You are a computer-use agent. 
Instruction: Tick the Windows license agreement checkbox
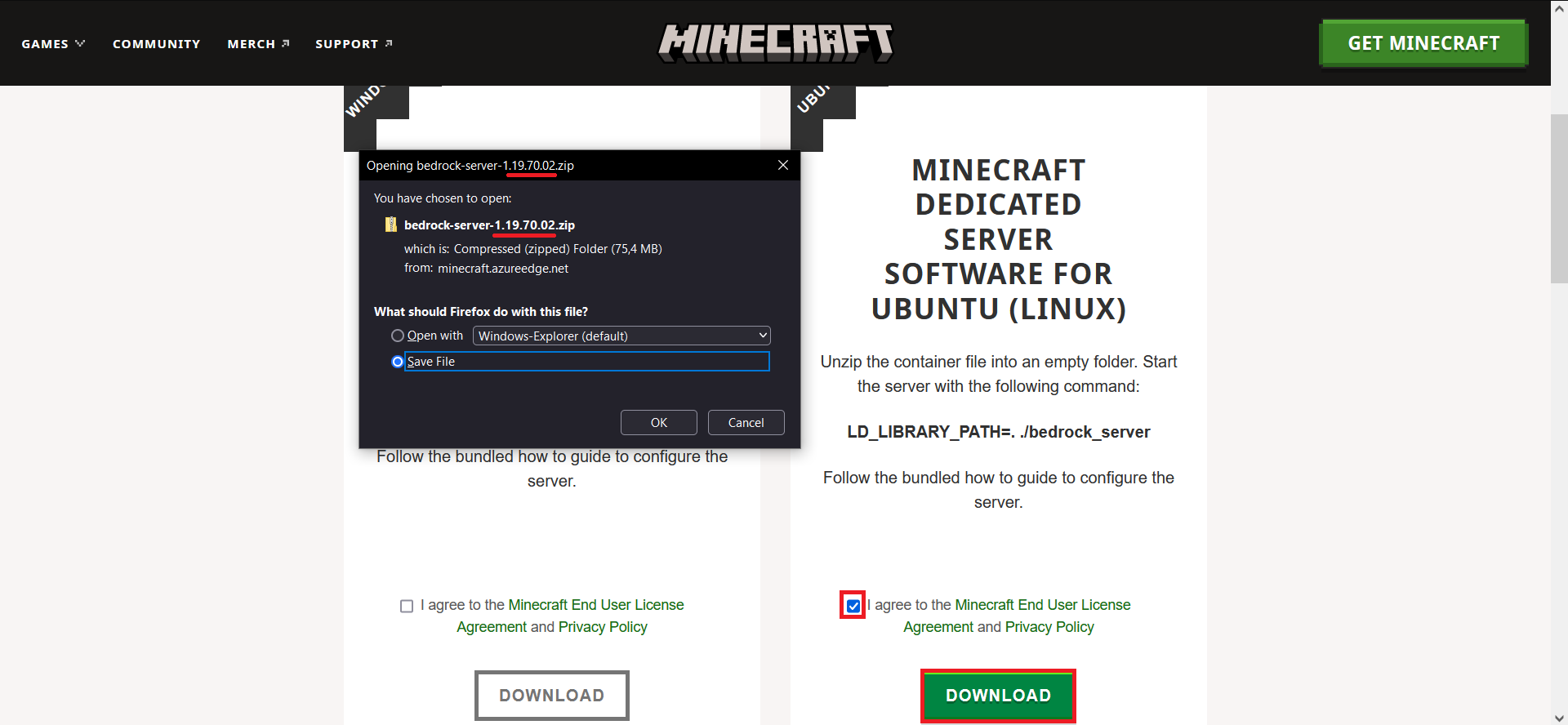(407, 606)
